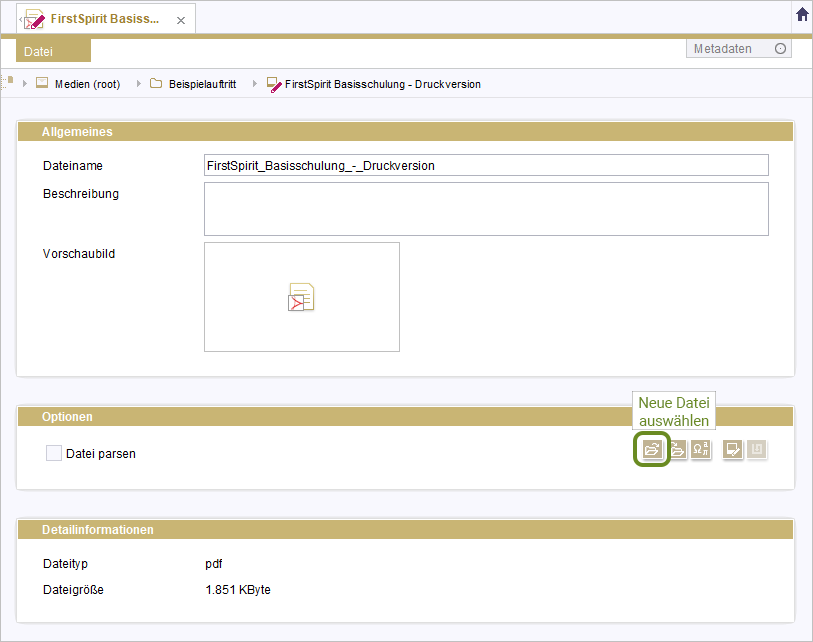The height and width of the screenshot is (642, 813).
Task: Click the PDF pencil icon on the tab
Action: [x=35, y=20]
